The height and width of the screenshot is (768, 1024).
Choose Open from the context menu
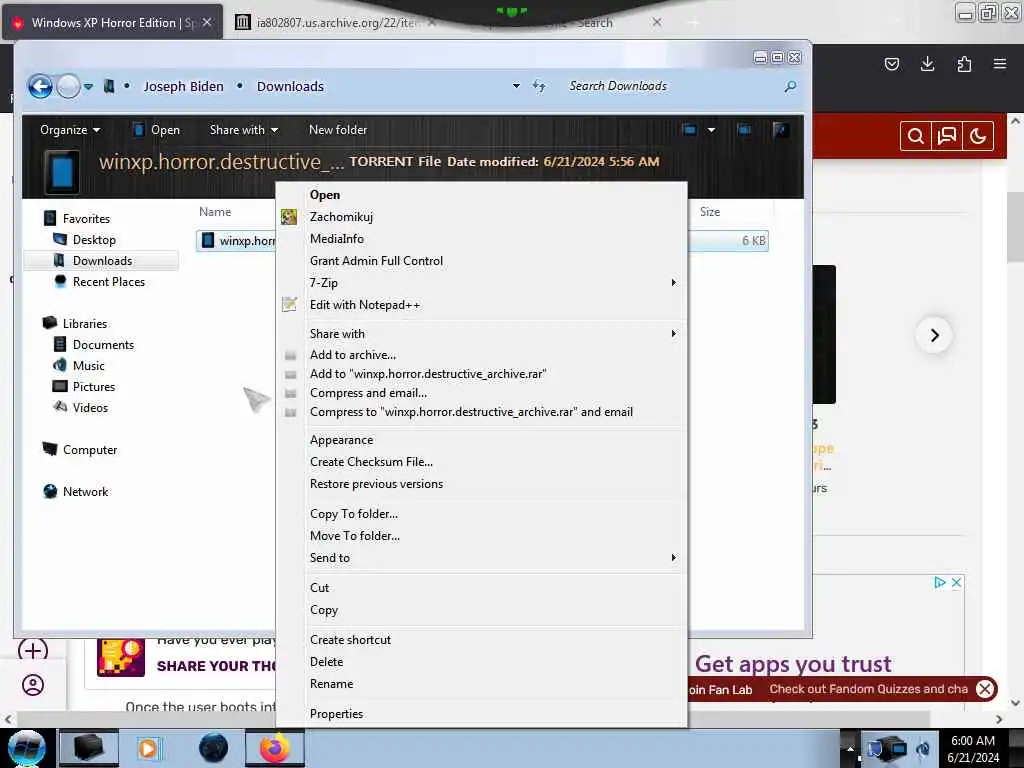coord(481,195)
